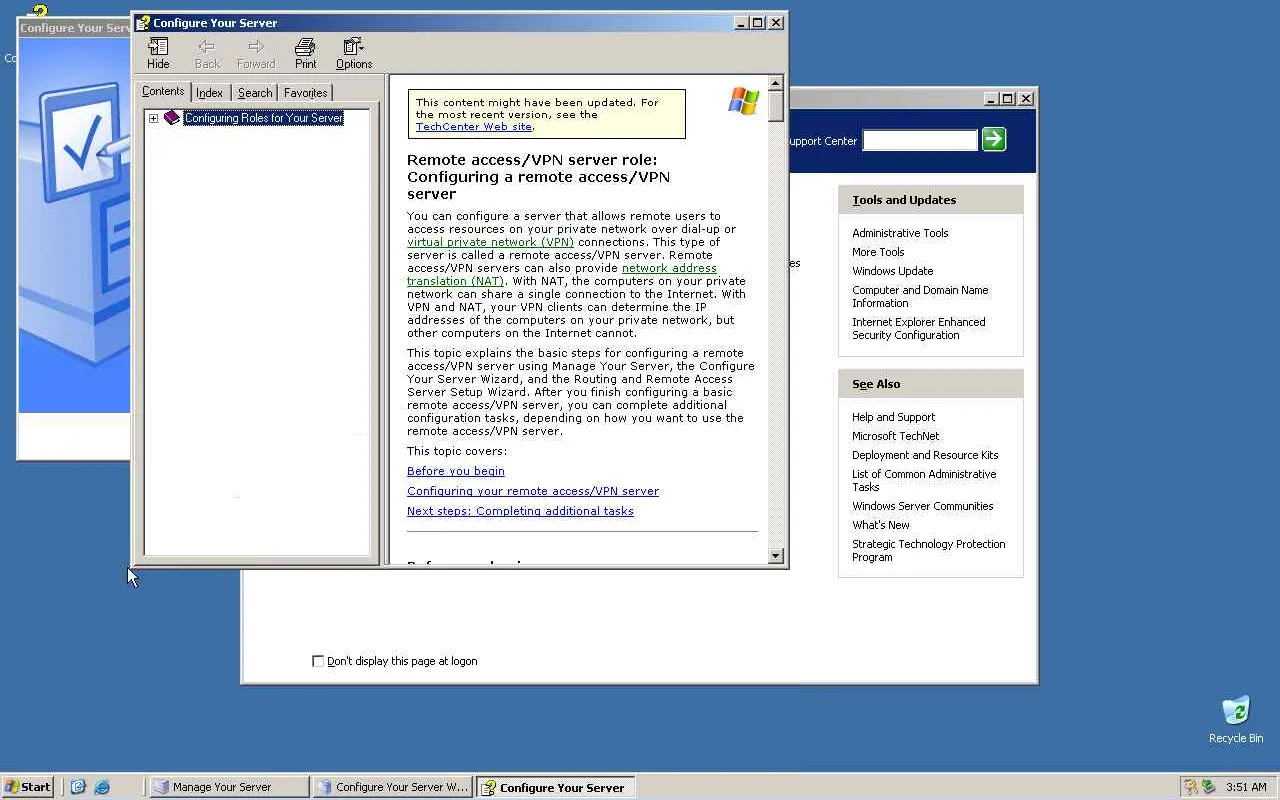This screenshot has height=800, width=1280.
Task: Follow the virtual private network (VPN) link
Action: click(490, 242)
